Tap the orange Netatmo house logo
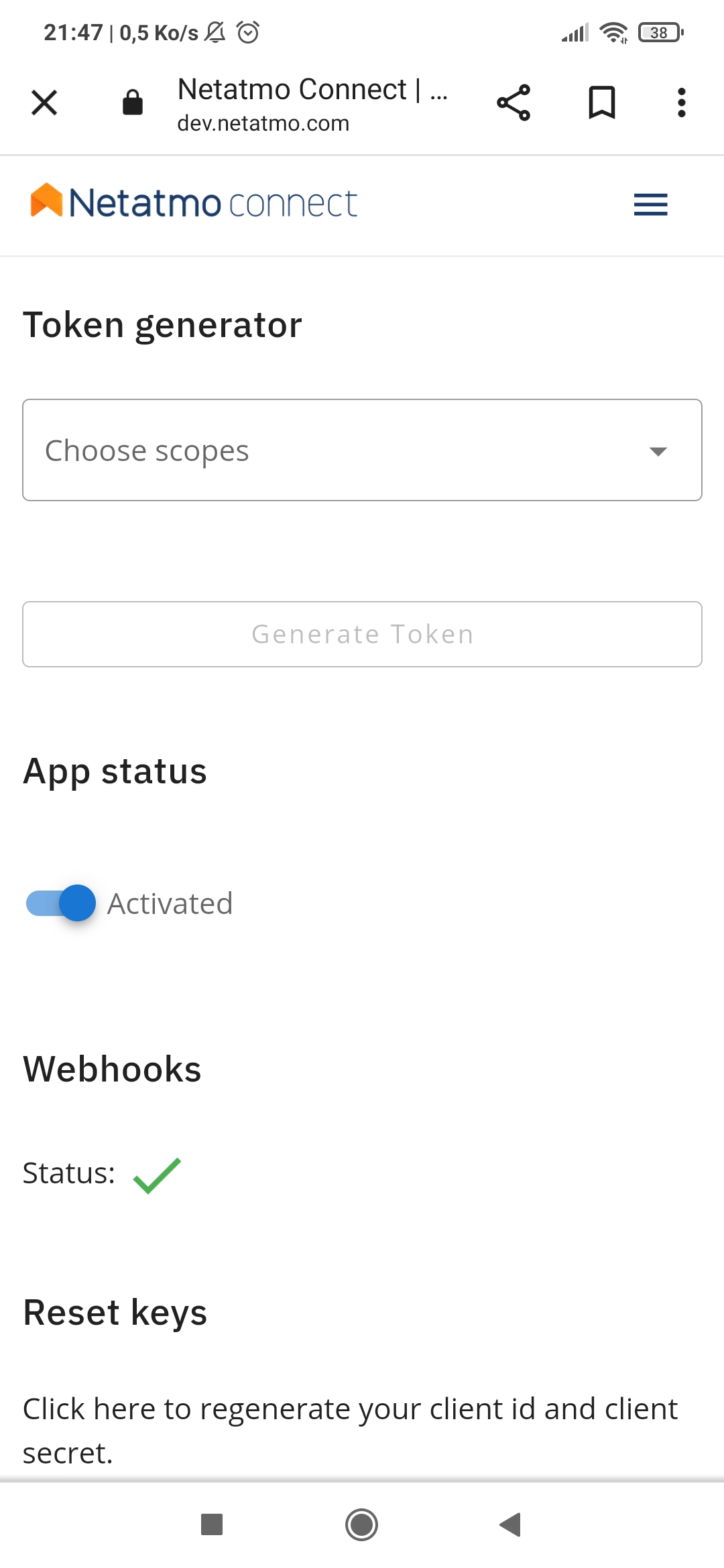The height and width of the screenshot is (1568, 724). coord(46,200)
